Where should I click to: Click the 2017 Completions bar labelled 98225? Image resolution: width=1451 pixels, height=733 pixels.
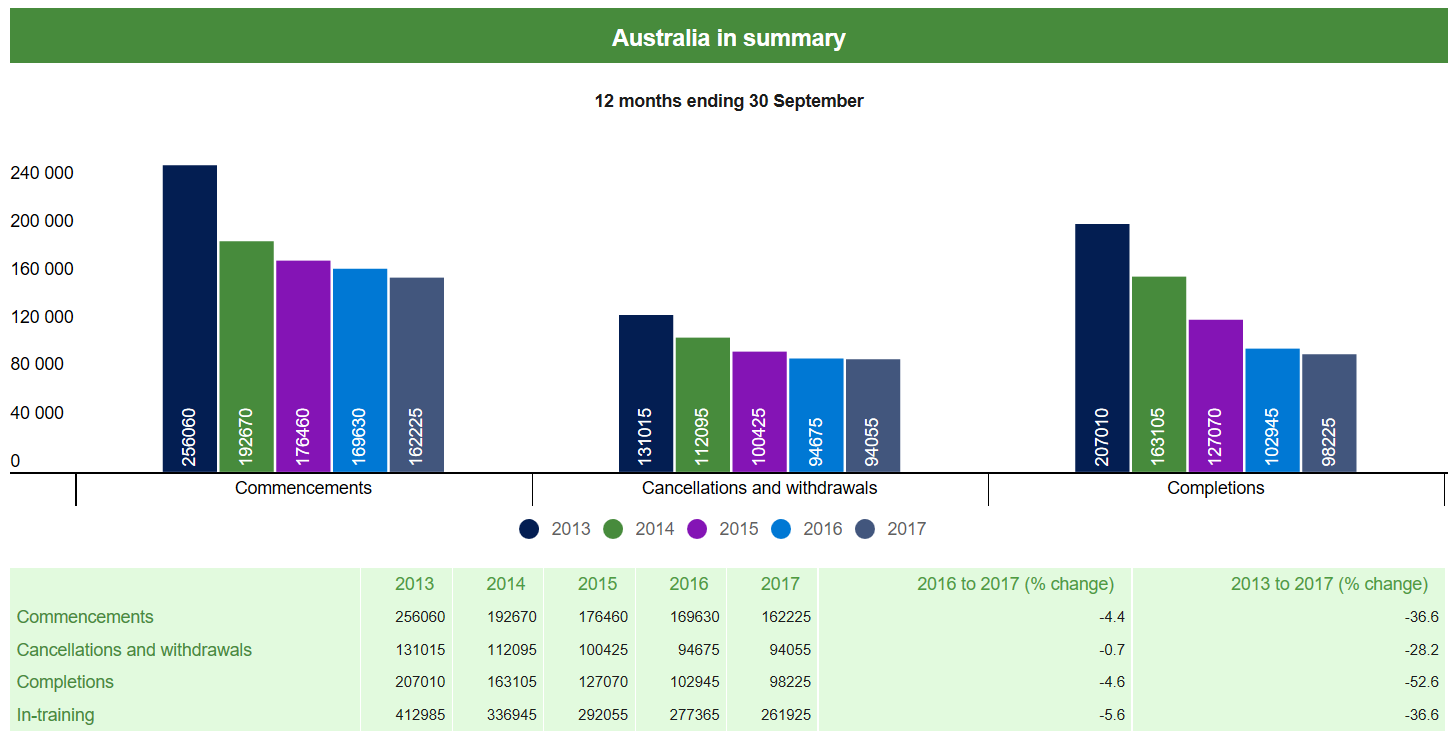[x=1329, y=413]
